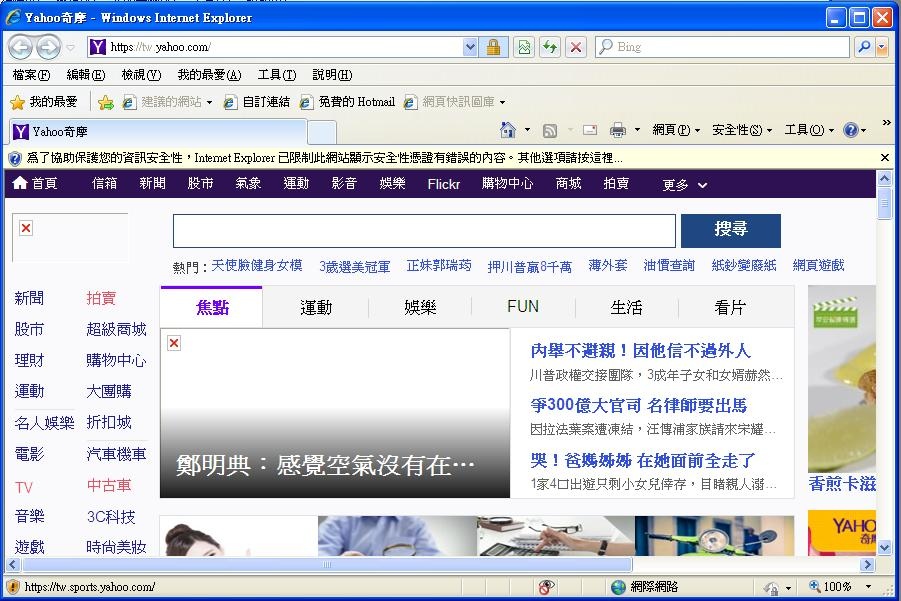Screen dimensions: 901x601
Task: Open the blank new tab button
Action: coord(322,132)
